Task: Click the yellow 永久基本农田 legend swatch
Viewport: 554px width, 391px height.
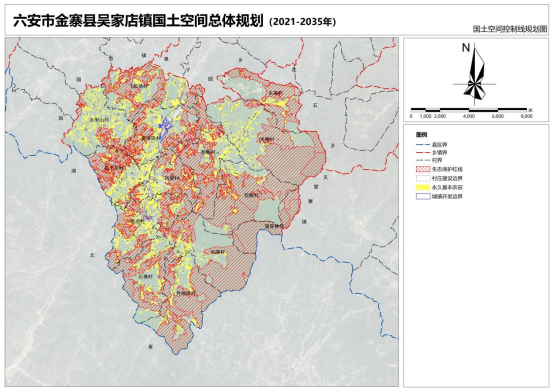Action: coord(423,187)
